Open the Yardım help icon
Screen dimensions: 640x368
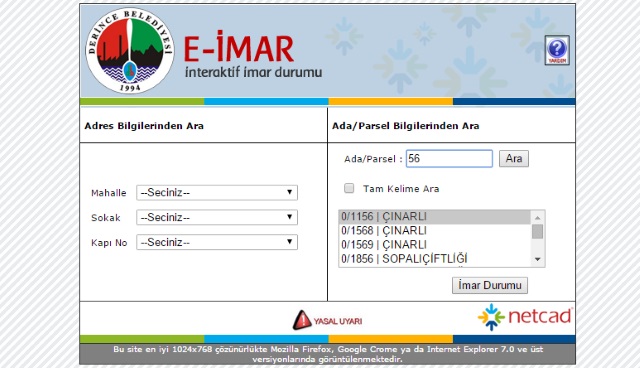(x=557, y=50)
